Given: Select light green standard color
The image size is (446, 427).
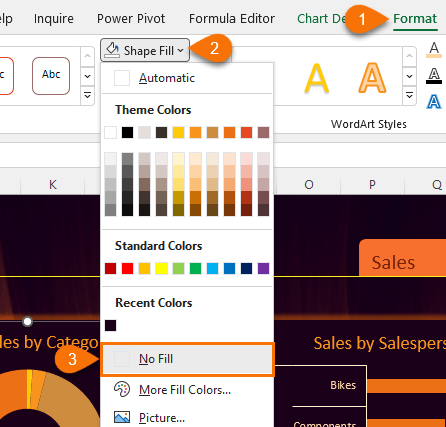Looking at the screenshot, I should tap(178, 268).
